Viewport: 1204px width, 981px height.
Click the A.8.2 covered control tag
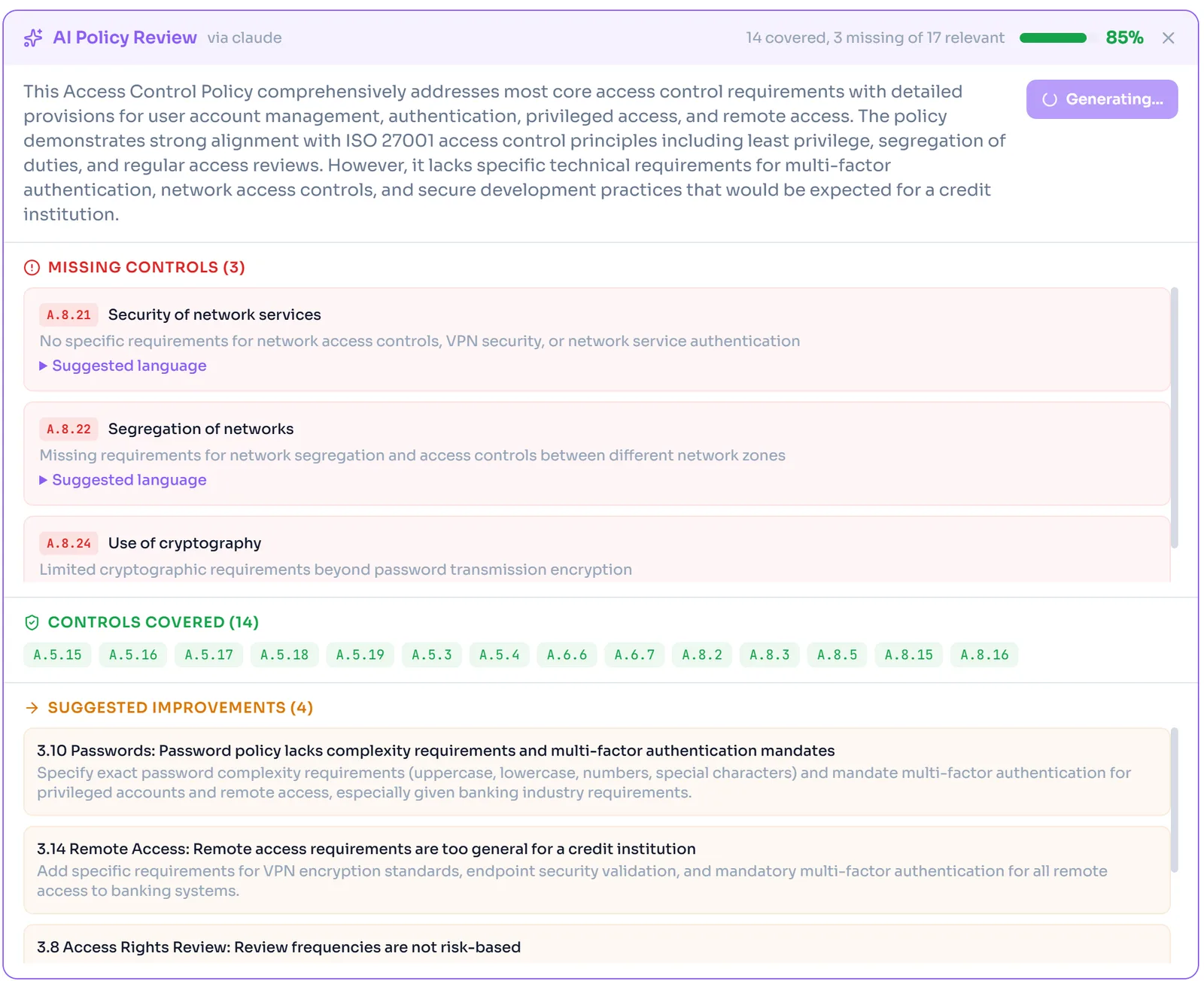(702, 655)
